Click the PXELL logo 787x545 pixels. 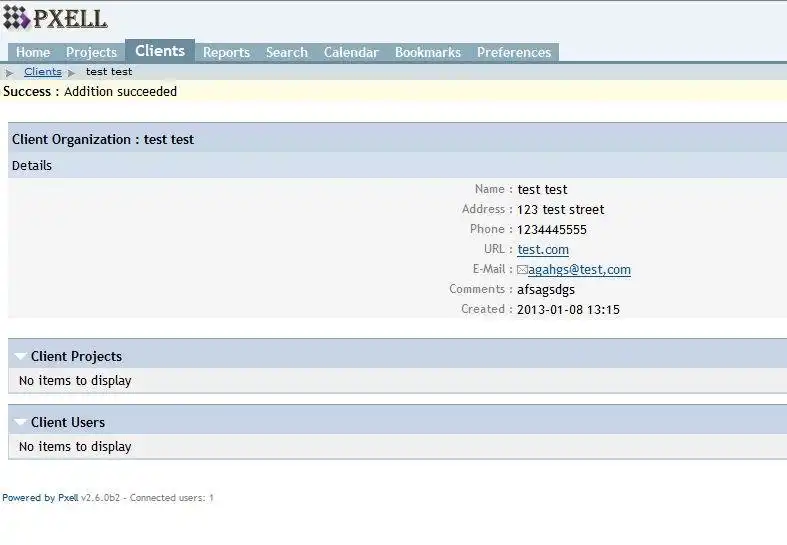[x=55, y=18]
